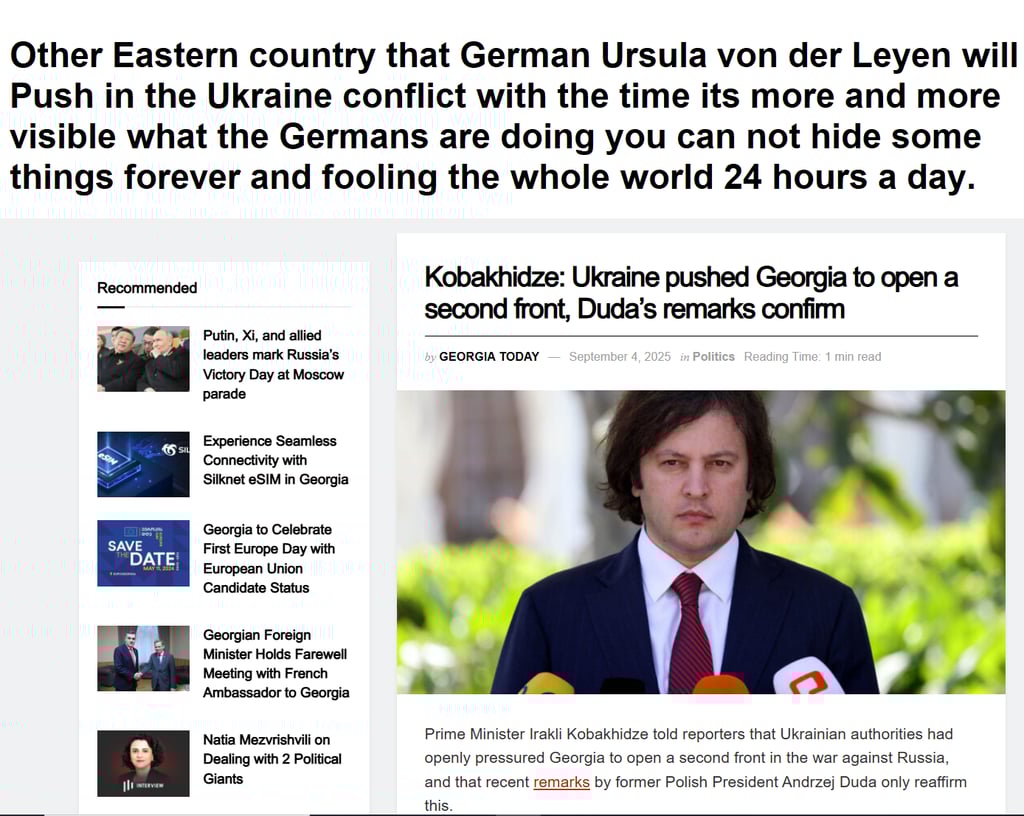Click the Natia Mezvrishvili interview thumbnail
The image size is (1024, 816).
[143, 763]
